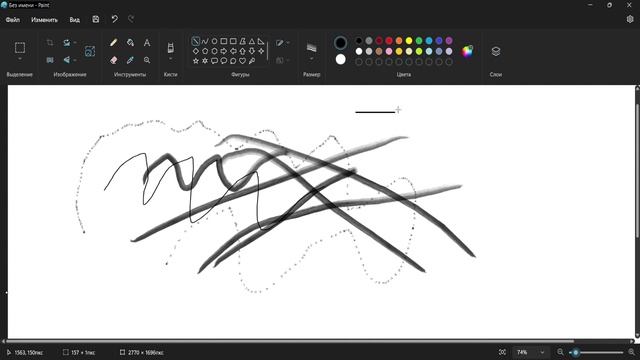Select the Five-point star shape
This screenshot has width=640, height=360.
click(x=196, y=61)
